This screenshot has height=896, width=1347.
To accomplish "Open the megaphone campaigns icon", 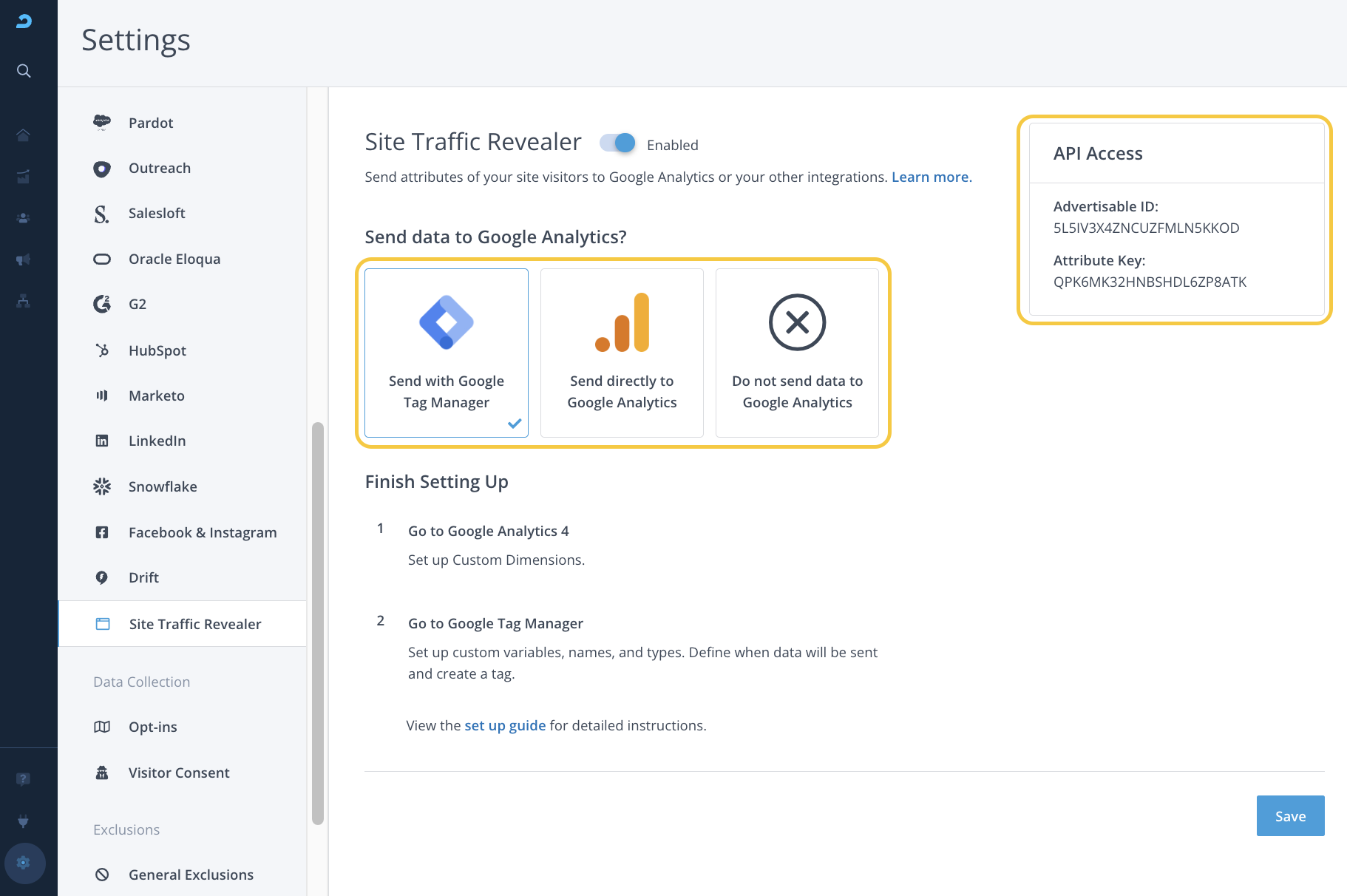I will coord(24,259).
